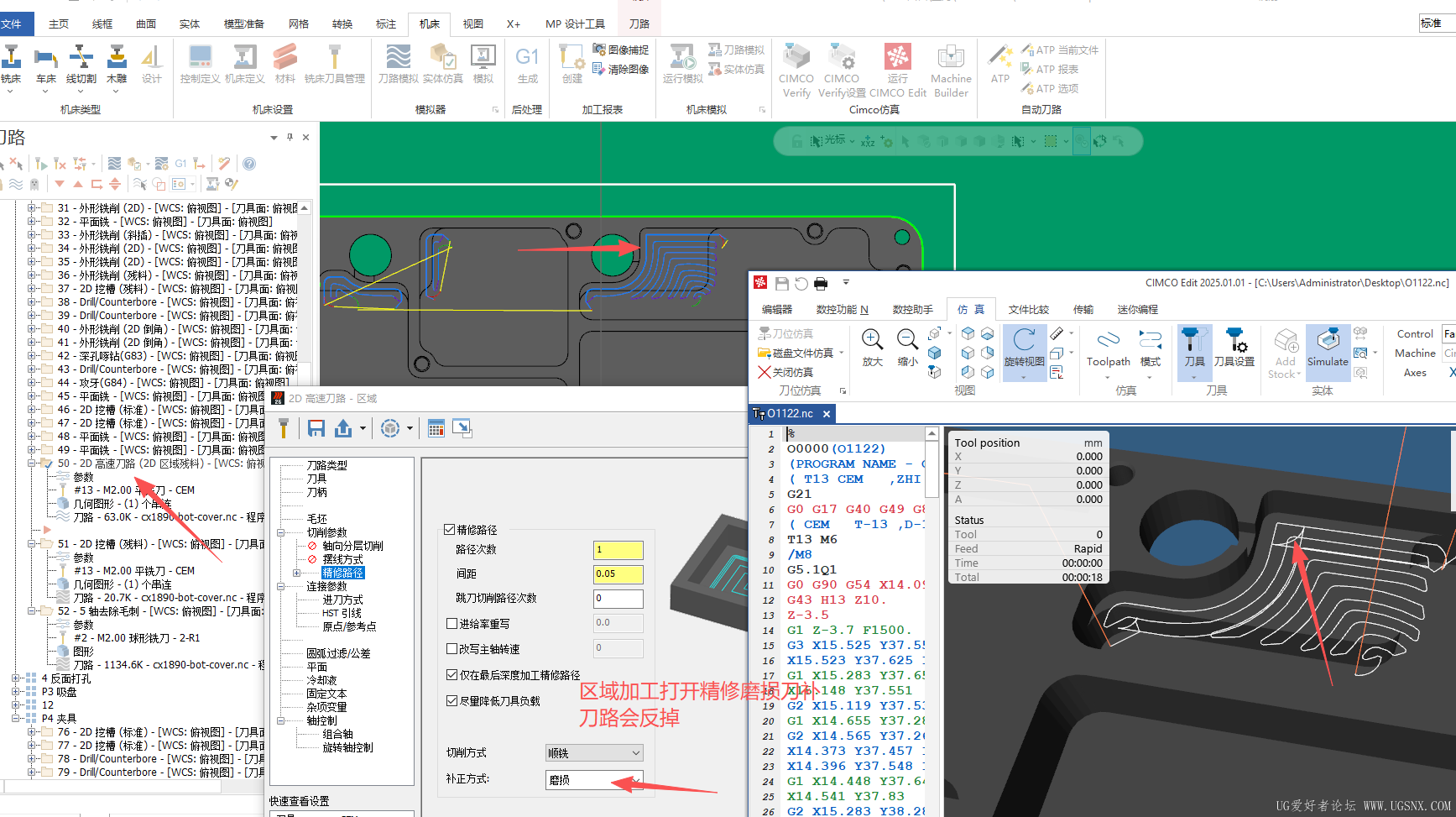Screen dimensions: 1456x817
Task: Click ATP 选项 in the ribbon
Action: pos(1050,88)
